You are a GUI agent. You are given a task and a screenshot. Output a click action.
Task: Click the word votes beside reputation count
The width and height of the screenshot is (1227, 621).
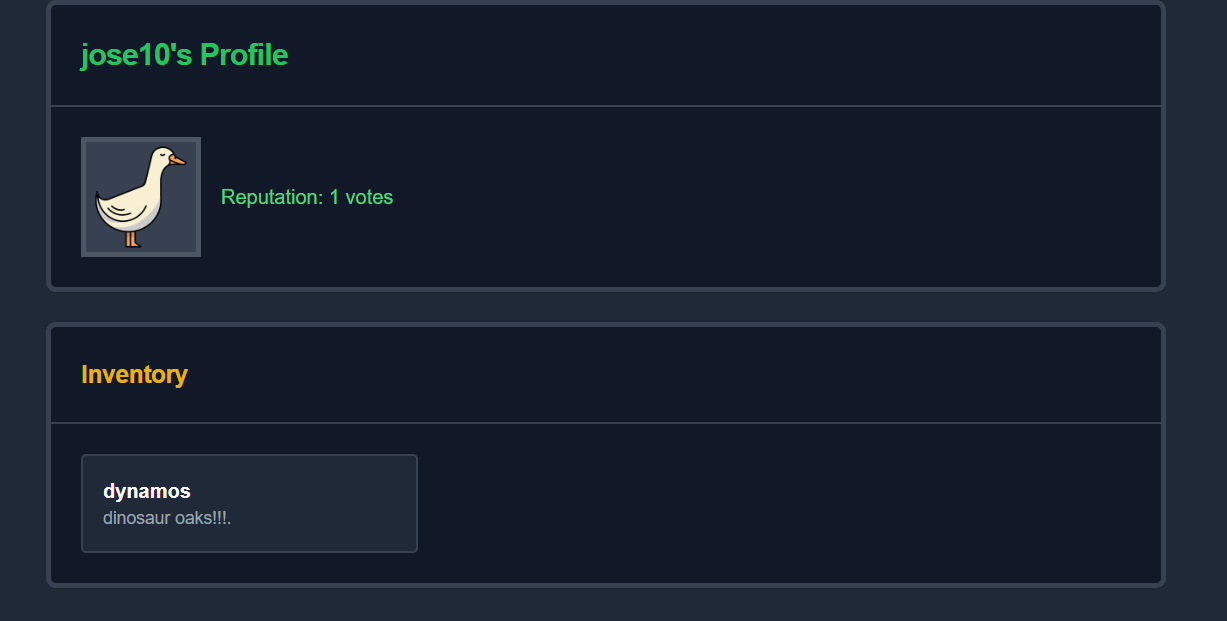(369, 197)
